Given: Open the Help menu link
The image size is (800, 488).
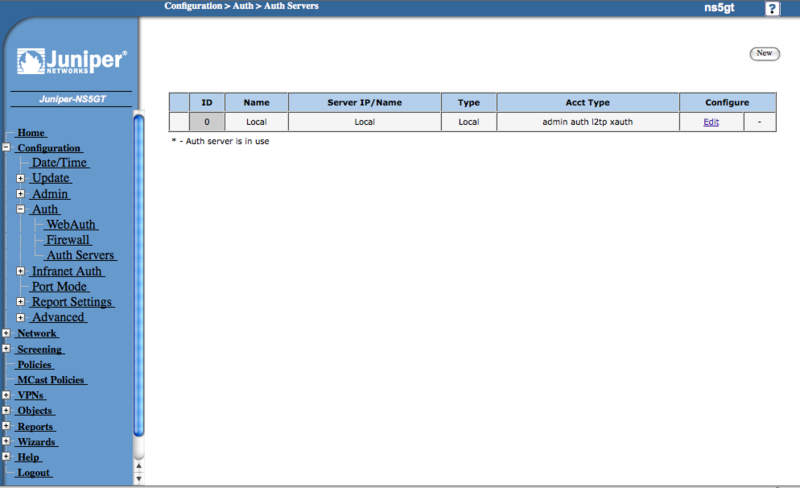Looking at the screenshot, I should 28,457.
